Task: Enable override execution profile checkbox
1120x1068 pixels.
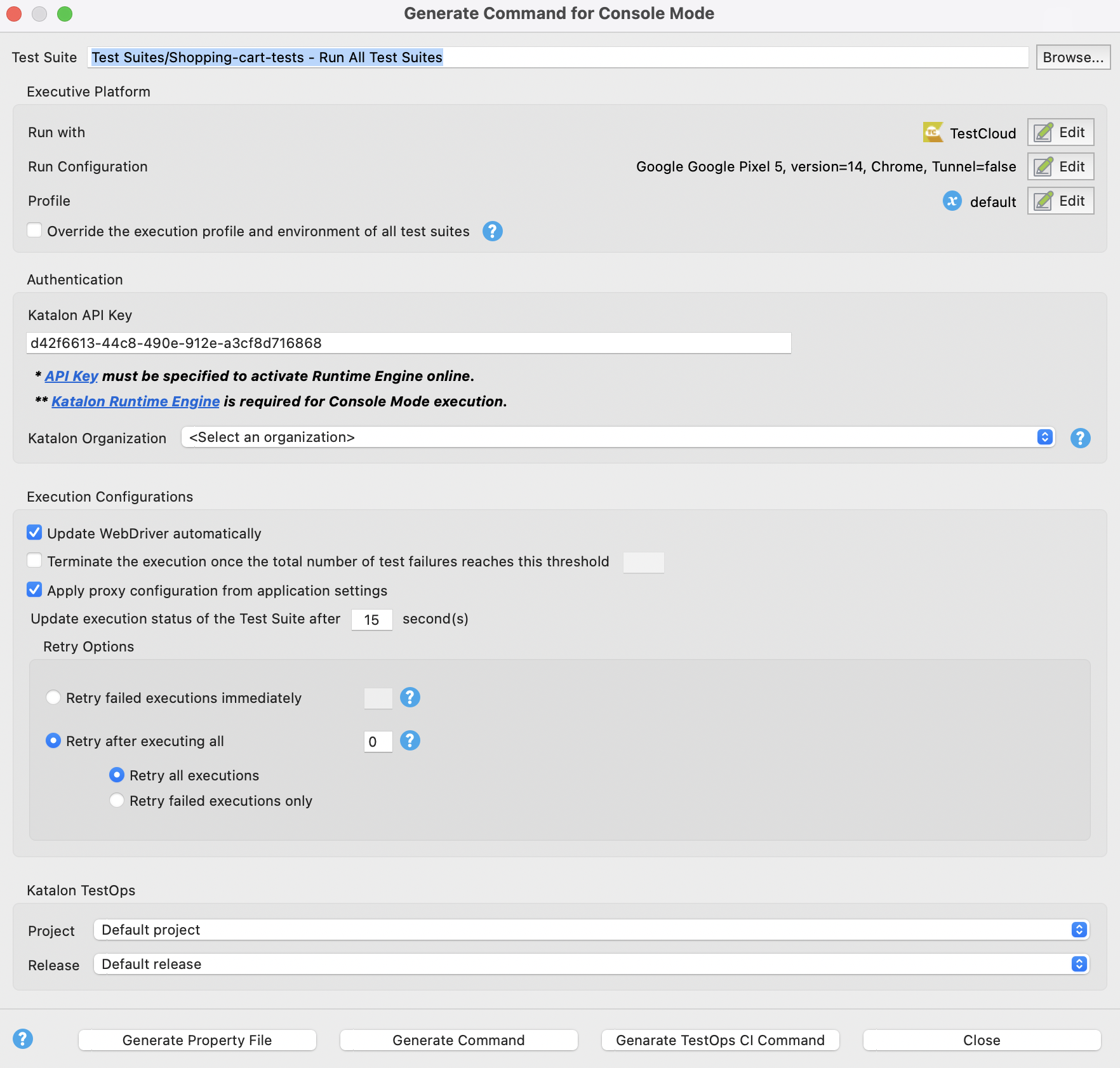Action: [35, 230]
